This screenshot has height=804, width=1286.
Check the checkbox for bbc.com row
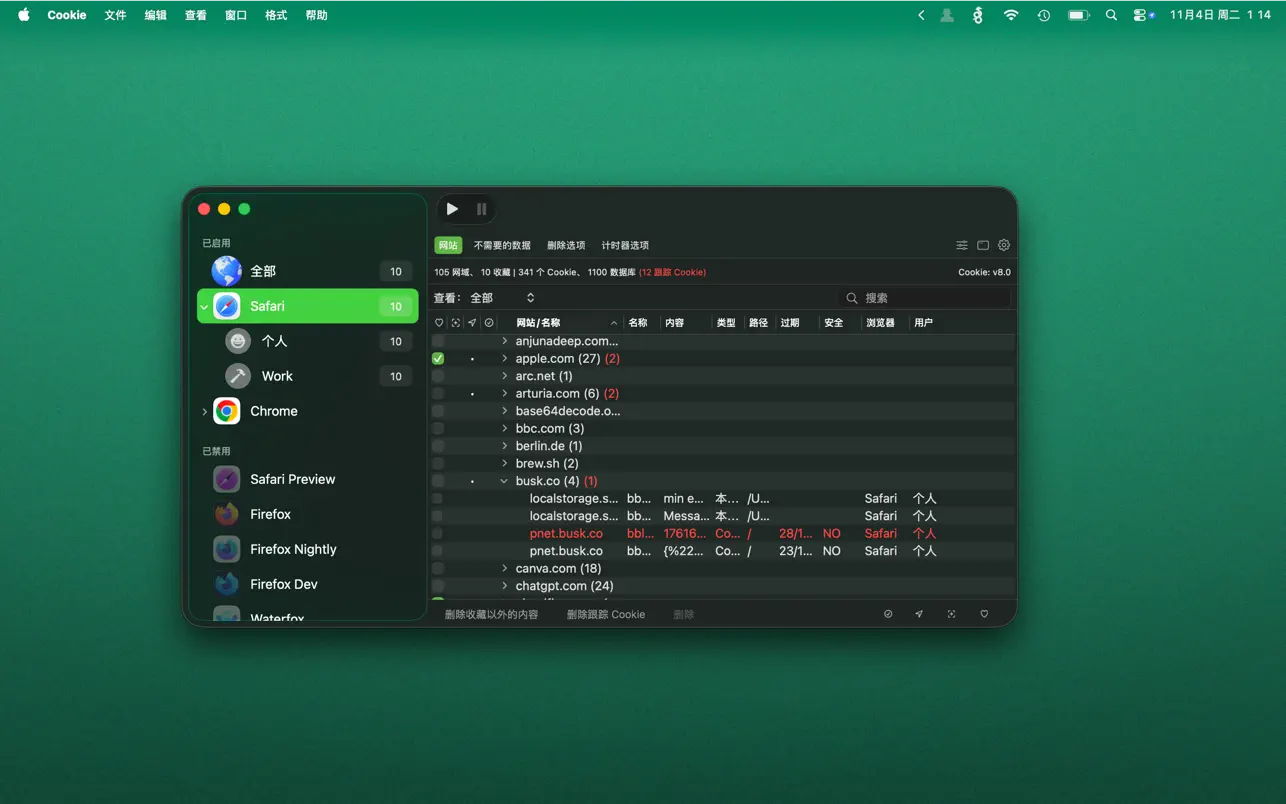438,428
